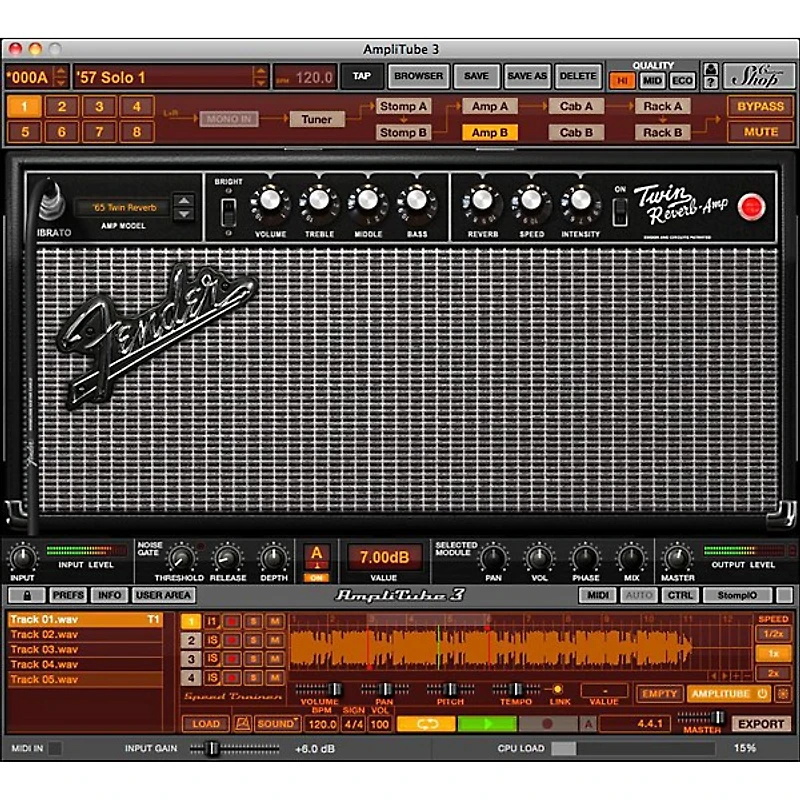This screenshot has width=800, height=800.
Task: Toggle the MUTE button
Action: coord(760,132)
